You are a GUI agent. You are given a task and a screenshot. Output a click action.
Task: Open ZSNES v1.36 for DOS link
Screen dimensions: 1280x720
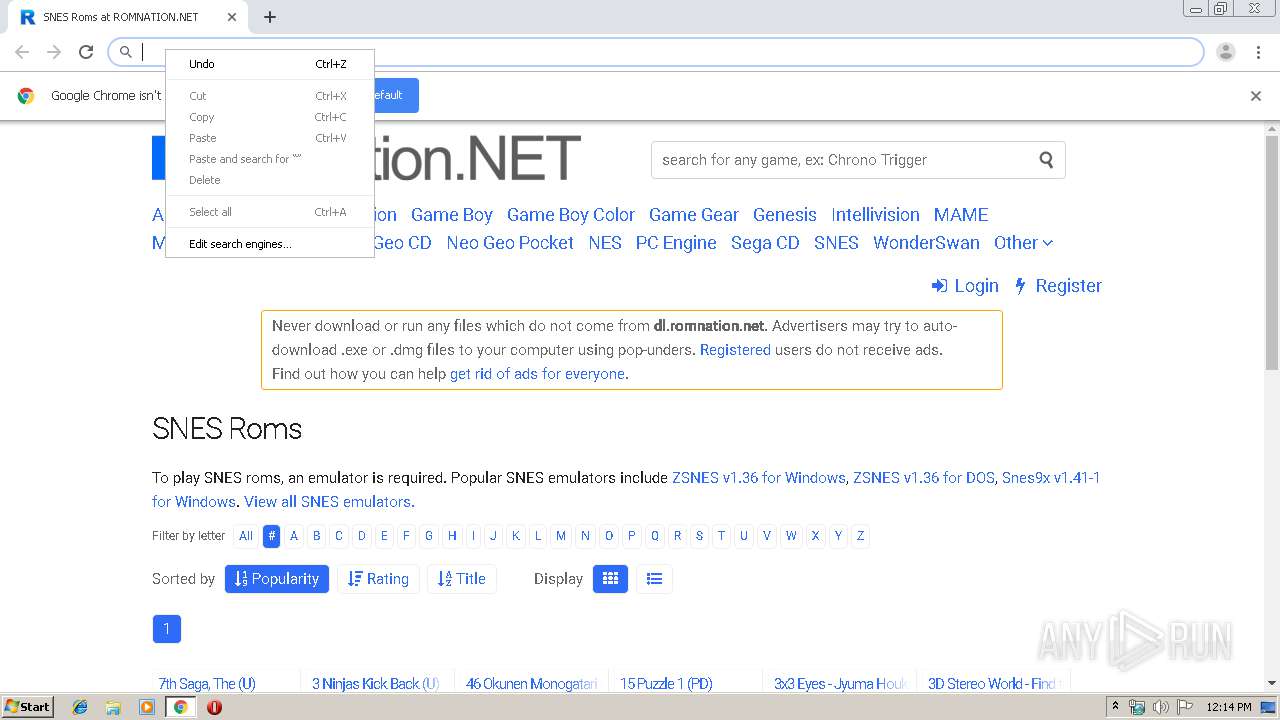(924, 478)
